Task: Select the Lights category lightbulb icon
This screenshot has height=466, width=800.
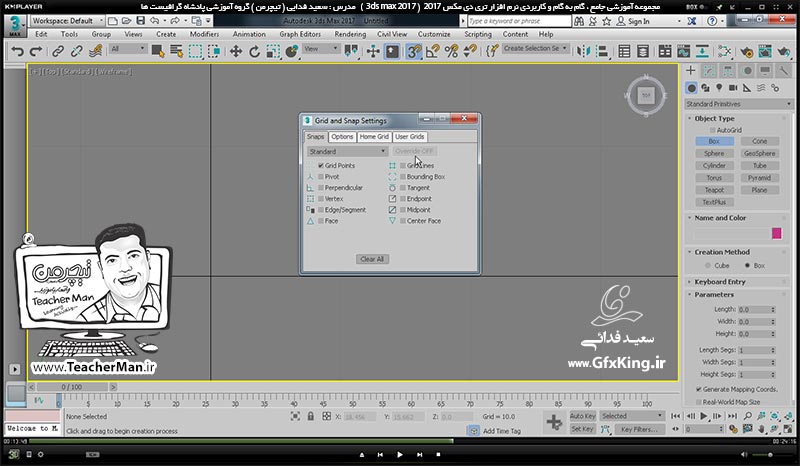Action: [719, 88]
